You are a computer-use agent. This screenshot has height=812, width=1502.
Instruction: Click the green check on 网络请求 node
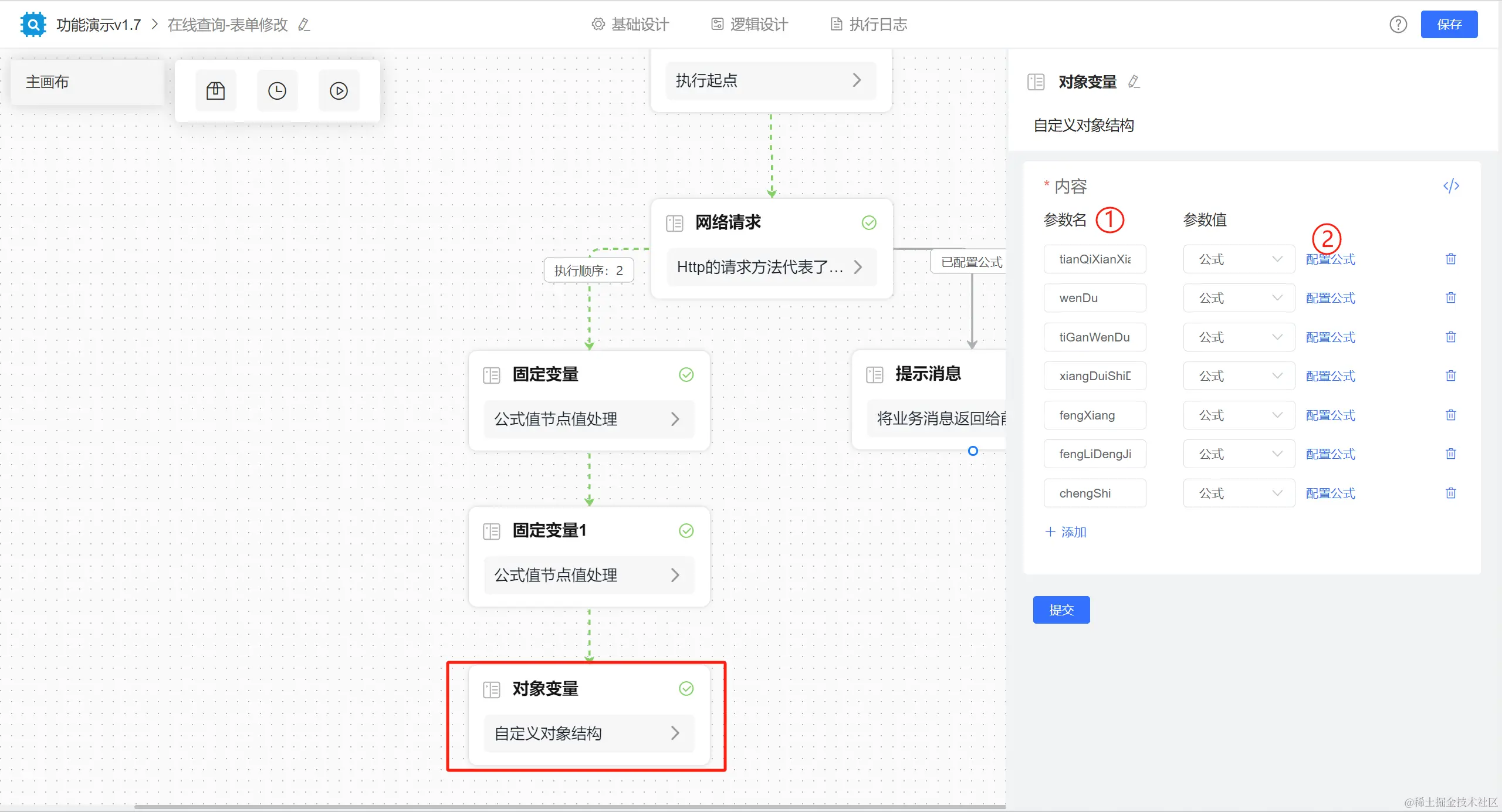click(x=869, y=223)
